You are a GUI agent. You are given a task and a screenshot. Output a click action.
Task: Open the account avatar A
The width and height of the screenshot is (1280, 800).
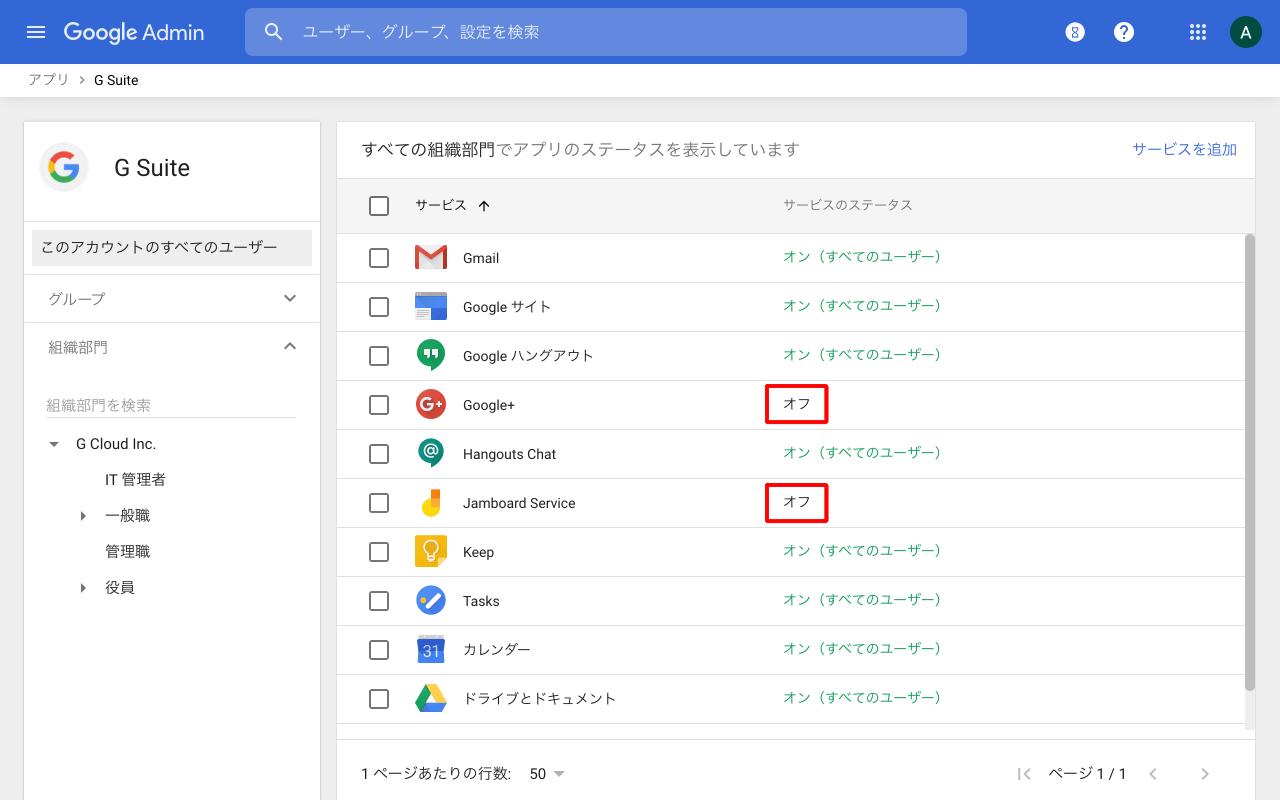[x=1245, y=32]
